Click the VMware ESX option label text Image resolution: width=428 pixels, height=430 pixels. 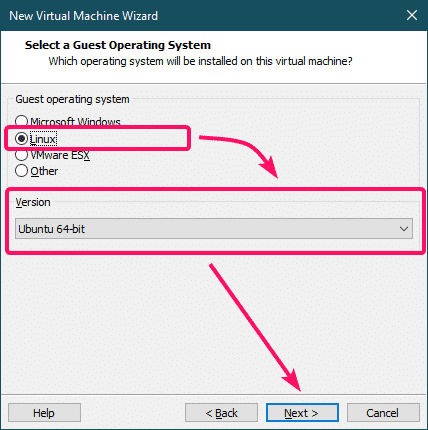(60, 155)
